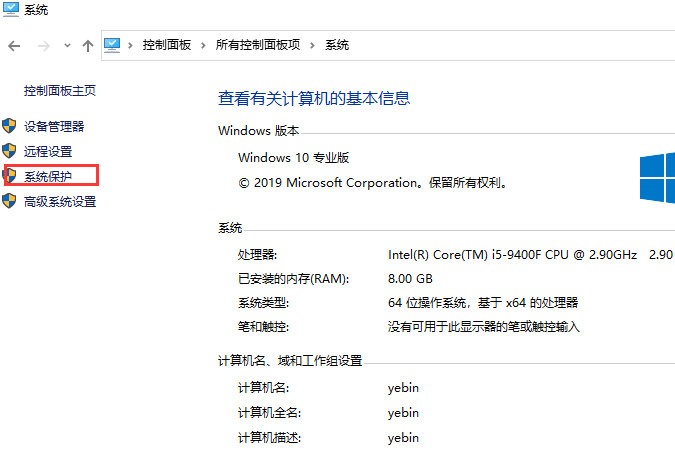
Task: Open the 控制面板主页 link
Action: point(60,91)
